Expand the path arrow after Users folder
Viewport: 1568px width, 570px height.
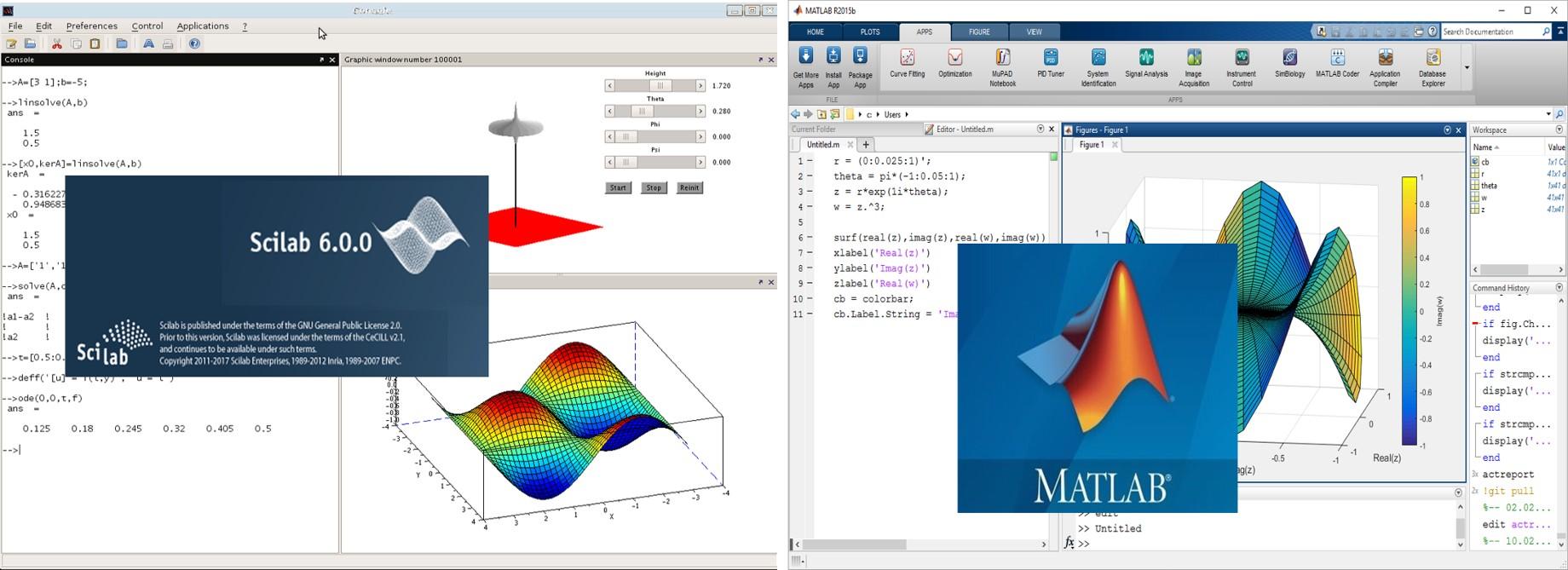point(906,114)
